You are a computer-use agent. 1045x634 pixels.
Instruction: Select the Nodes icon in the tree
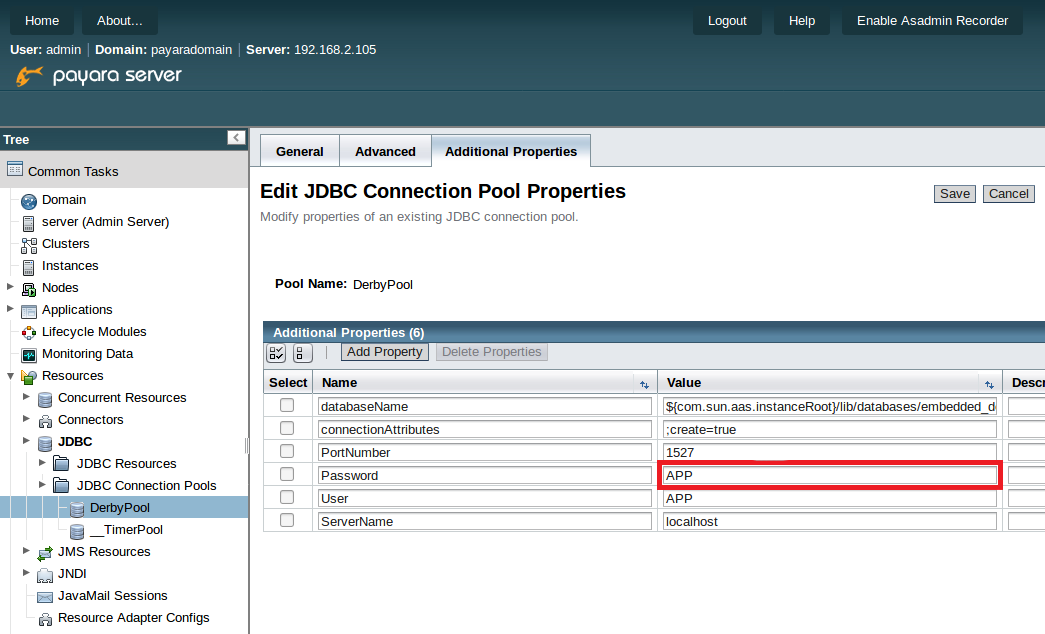29,289
